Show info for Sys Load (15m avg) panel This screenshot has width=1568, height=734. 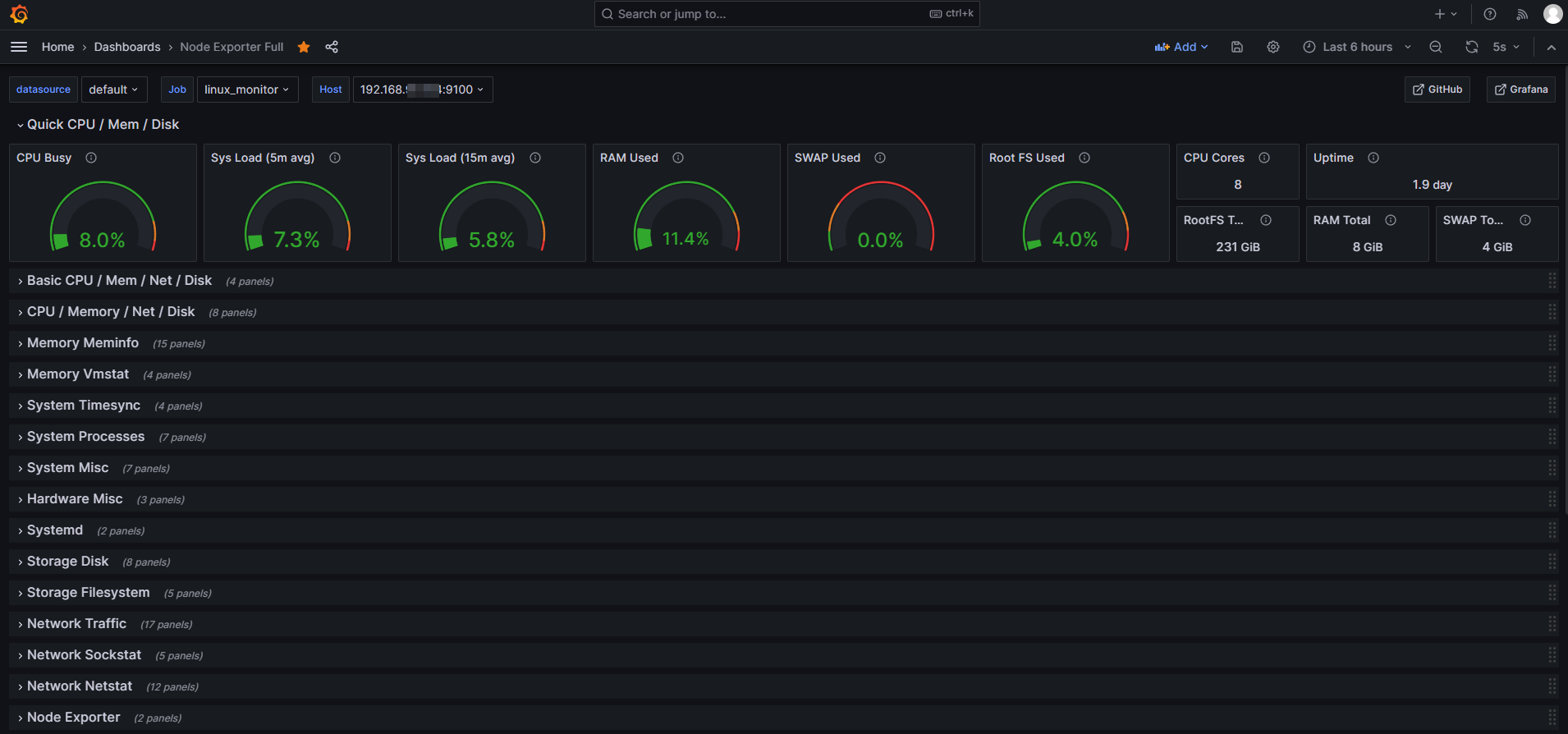pos(535,158)
